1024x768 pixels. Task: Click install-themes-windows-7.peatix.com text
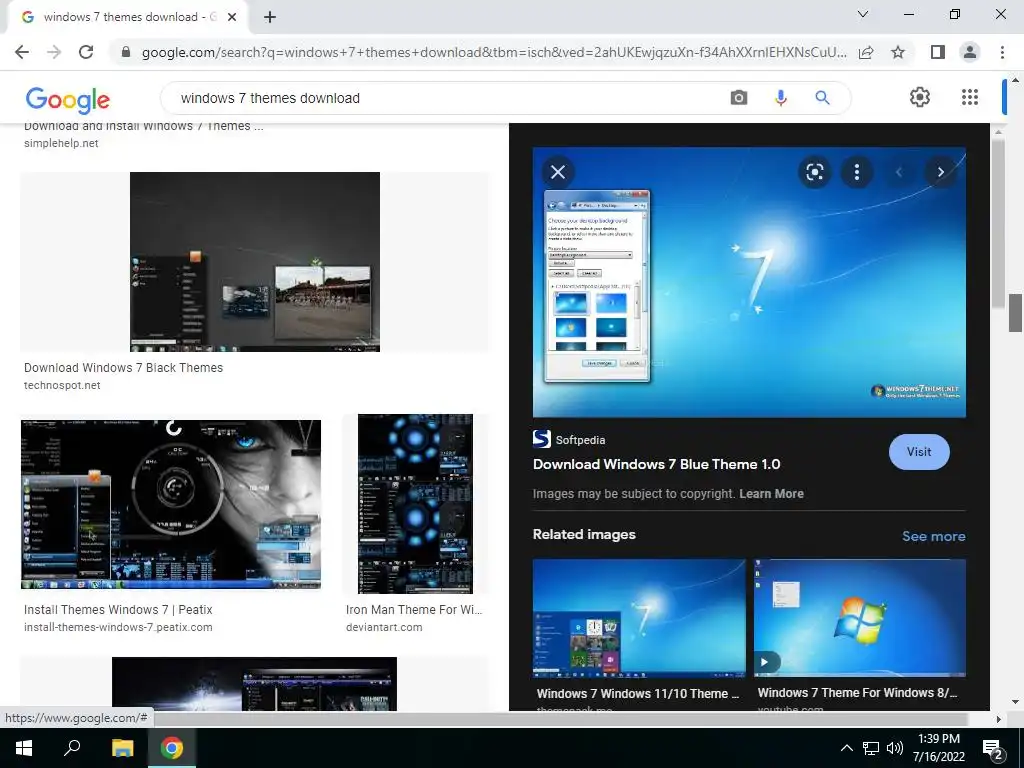tap(118, 627)
